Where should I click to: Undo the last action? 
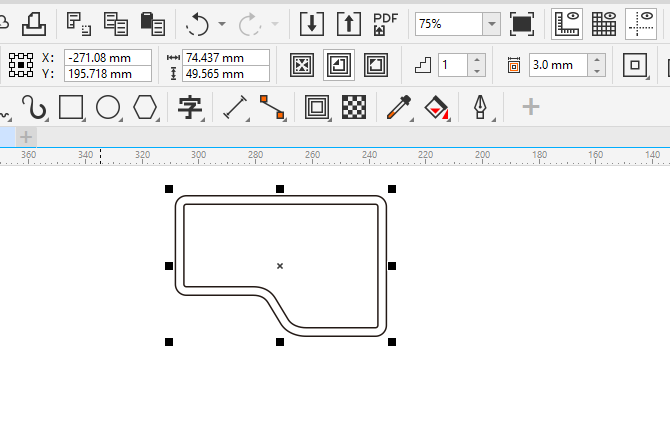(x=197, y=24)
